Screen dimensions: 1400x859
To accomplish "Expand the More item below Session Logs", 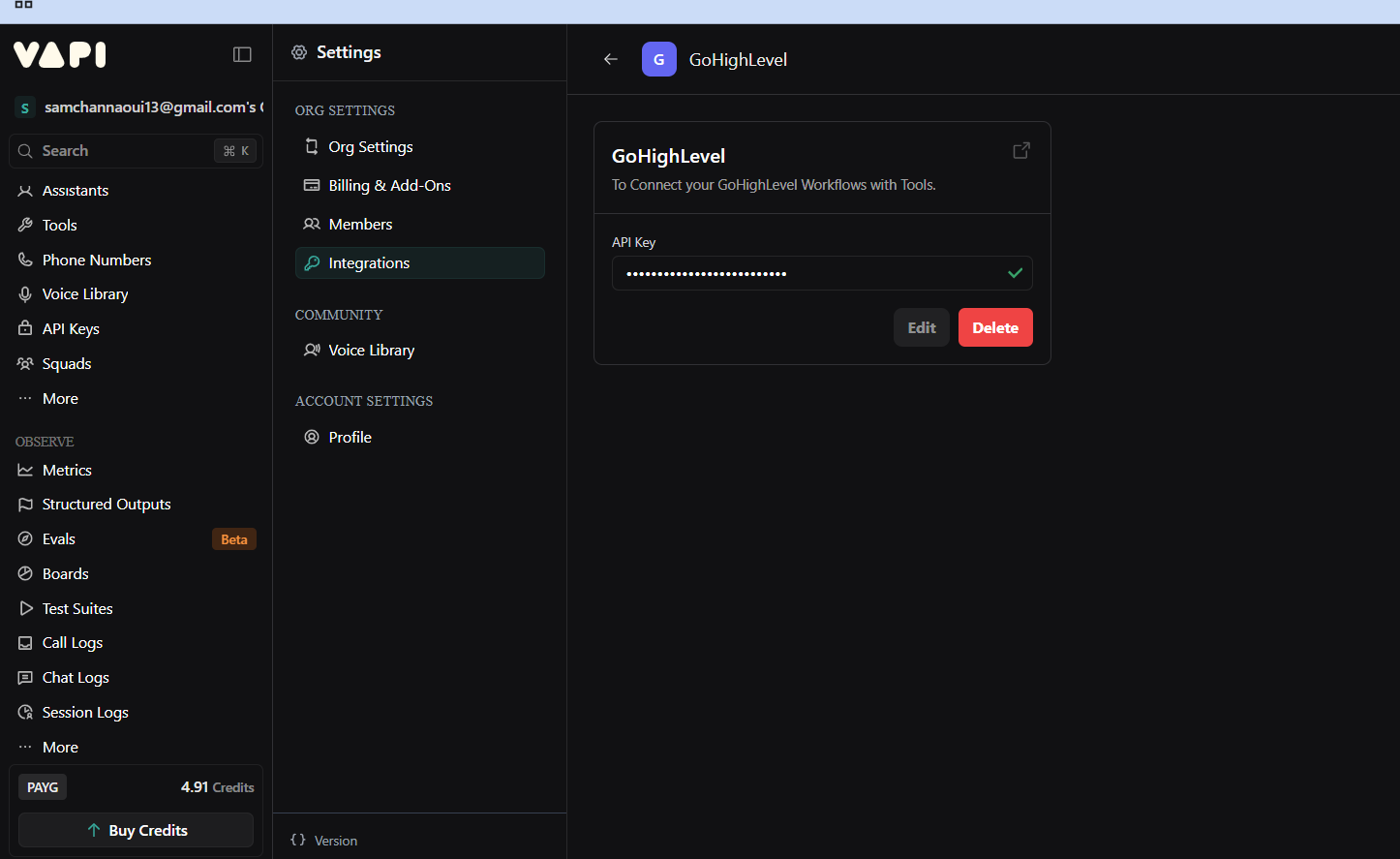I will 60,747.
